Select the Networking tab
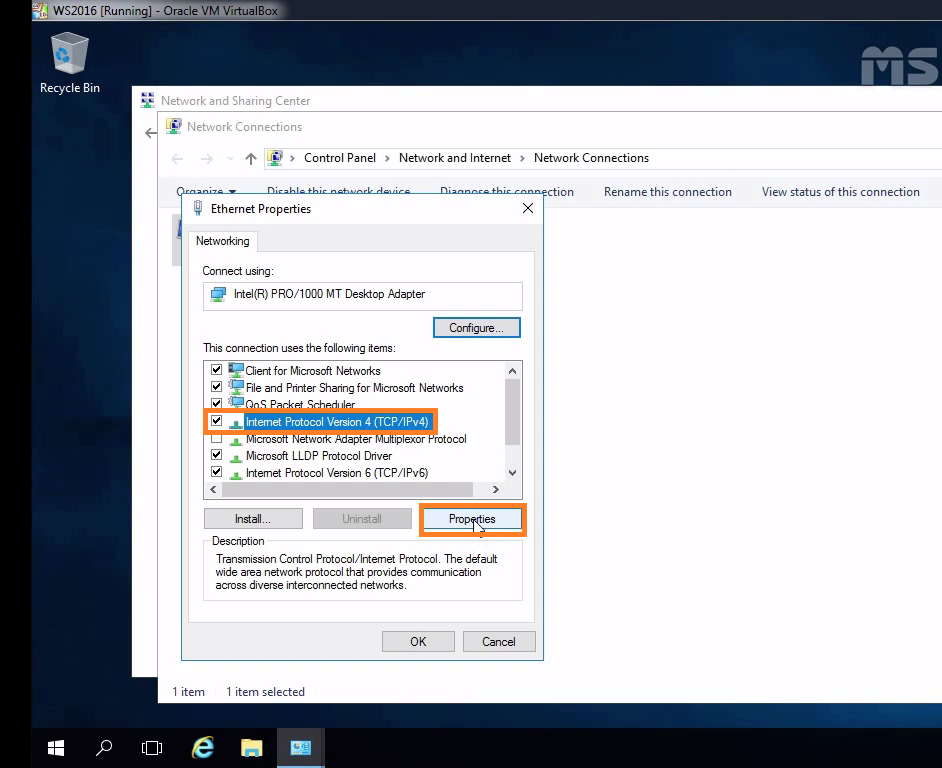The height and width of the screenshot is (768, 942). point(223,241)
